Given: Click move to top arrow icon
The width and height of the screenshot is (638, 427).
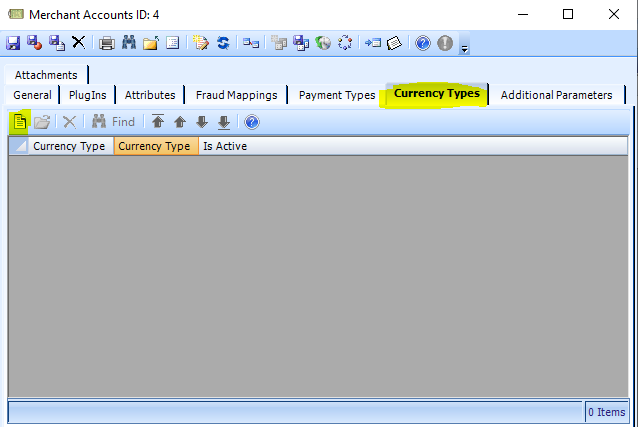Looking at the screenshot, I should pos(158,121).
